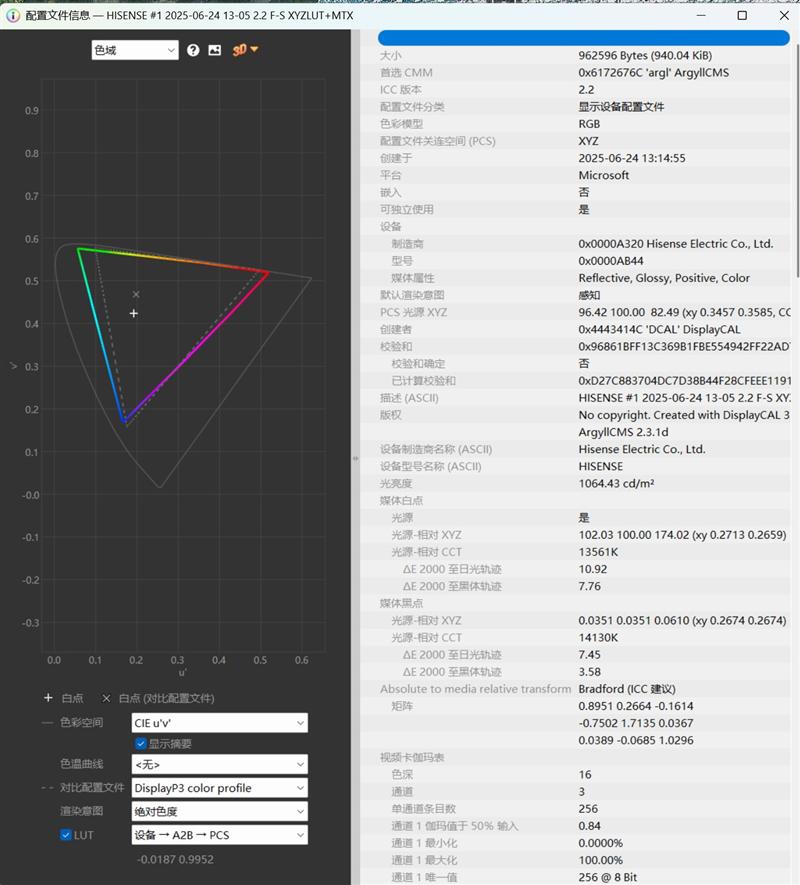Click the plus white point marker in plot
The image size is (800, 885).
click(134, 314)
